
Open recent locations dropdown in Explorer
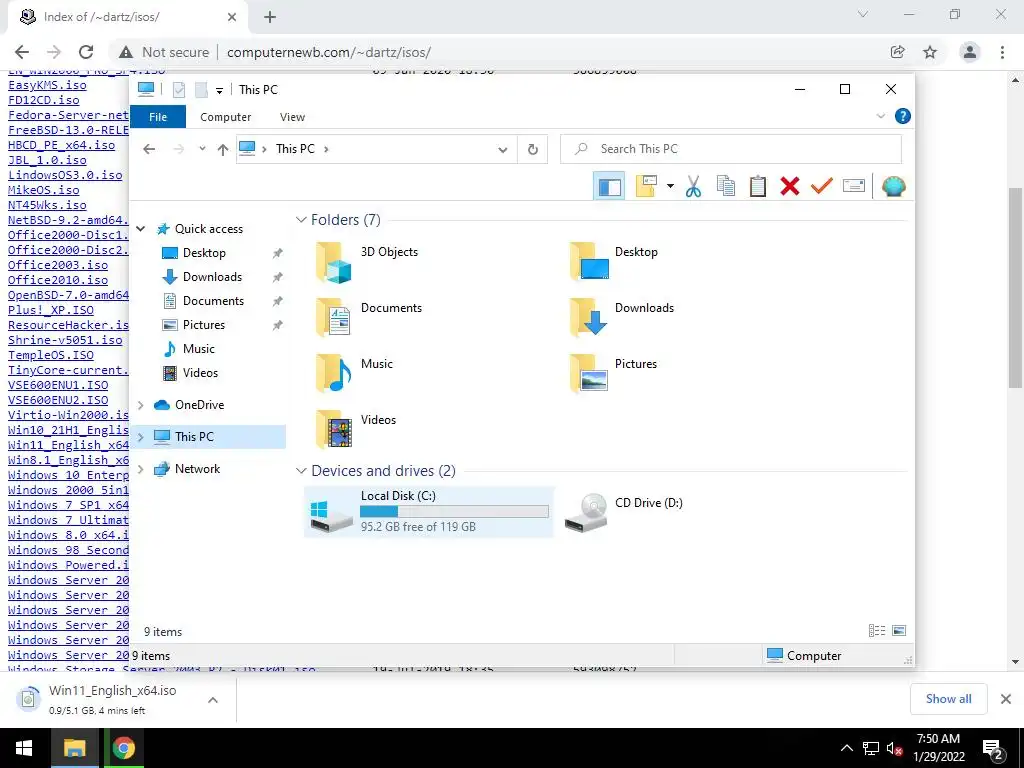tap(202, 149)
